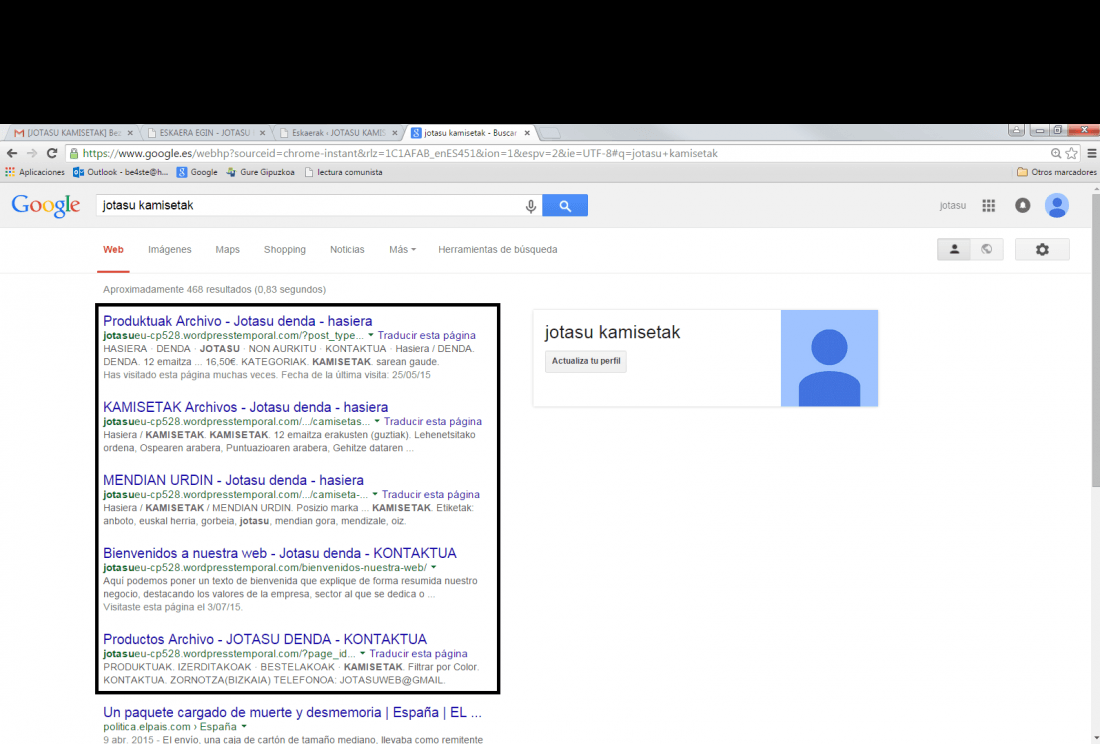Switch to Shopping results
Viewport: 1100px width, 744px height.
pos(285,249)
